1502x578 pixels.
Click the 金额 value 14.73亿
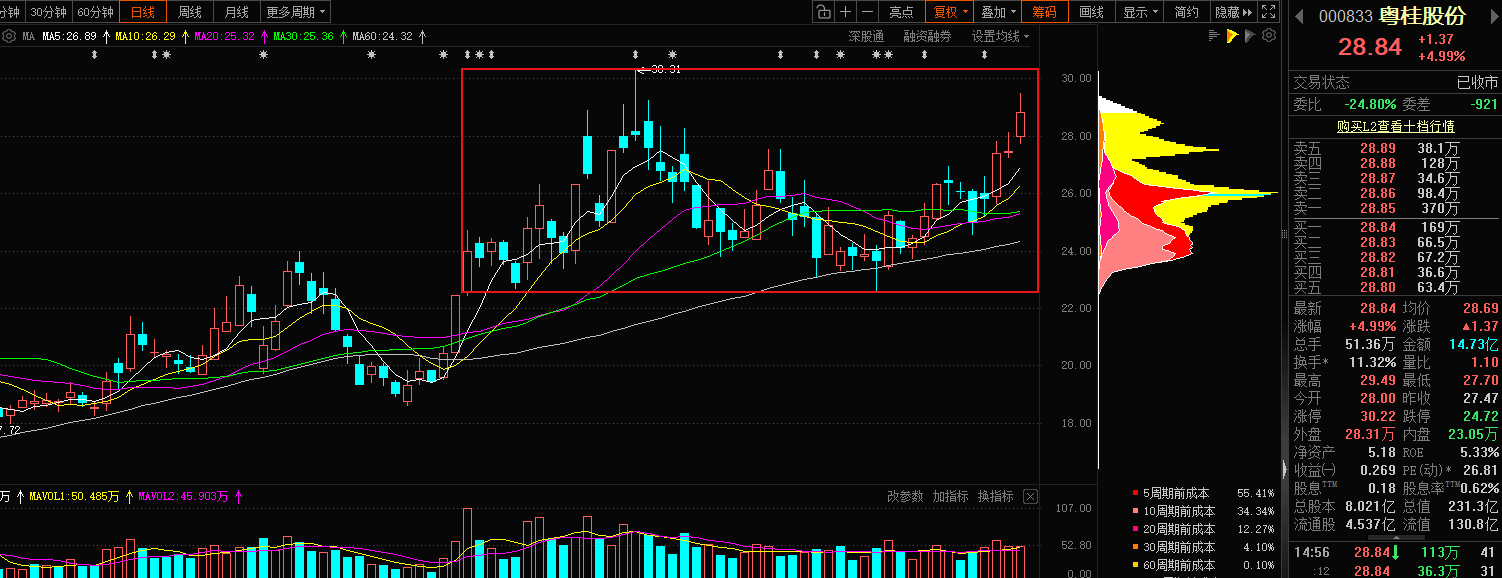coord(1473,344)
